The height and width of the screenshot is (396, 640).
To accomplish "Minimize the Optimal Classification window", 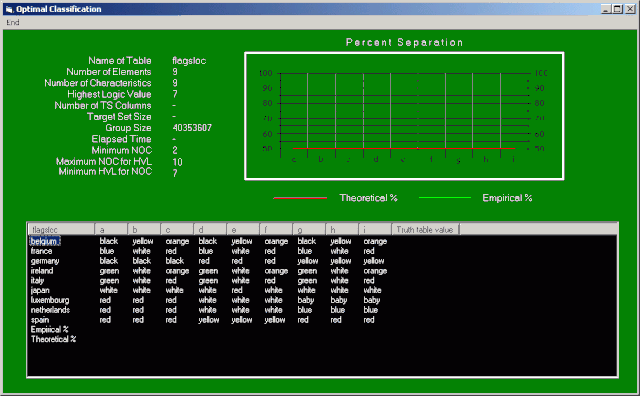I will 607,9.
